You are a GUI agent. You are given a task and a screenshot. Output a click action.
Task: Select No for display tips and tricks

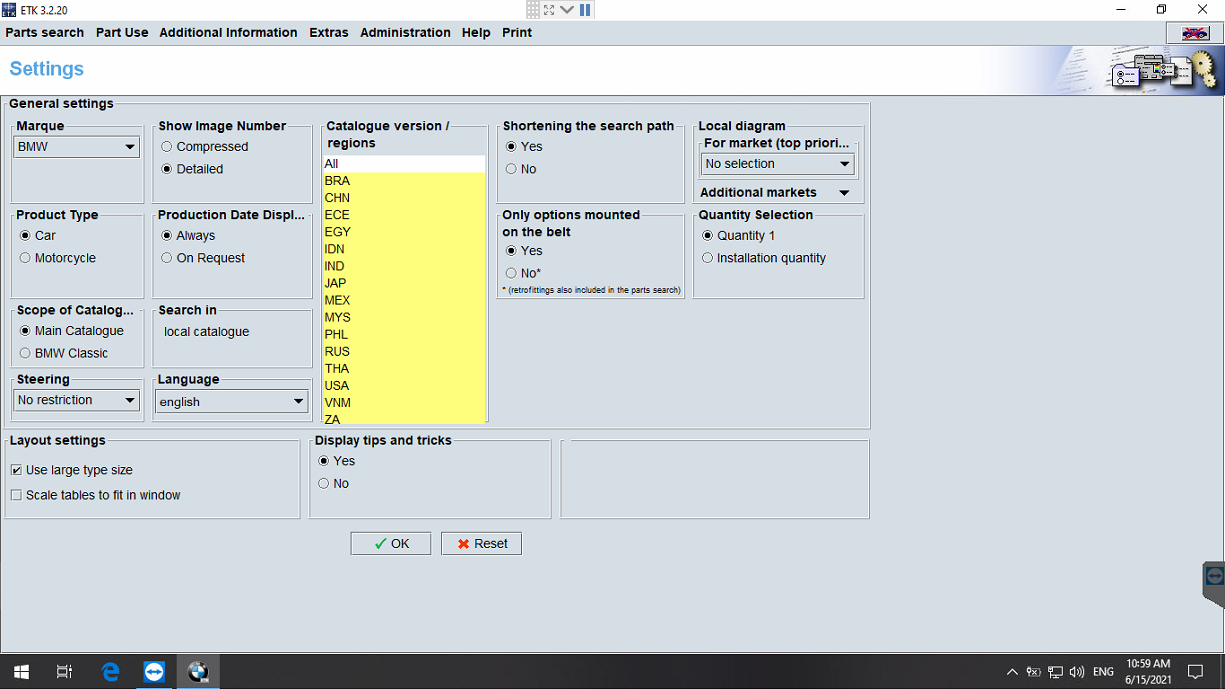click(x=333, y=484)
